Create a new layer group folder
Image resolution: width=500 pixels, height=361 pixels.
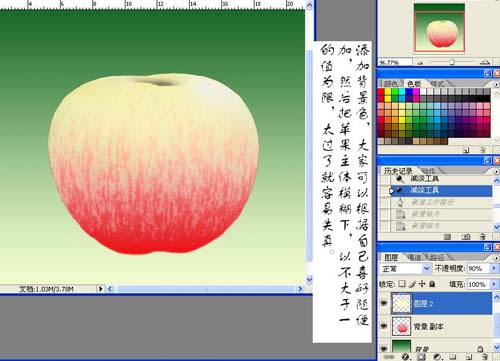click(x=453, y=357)
